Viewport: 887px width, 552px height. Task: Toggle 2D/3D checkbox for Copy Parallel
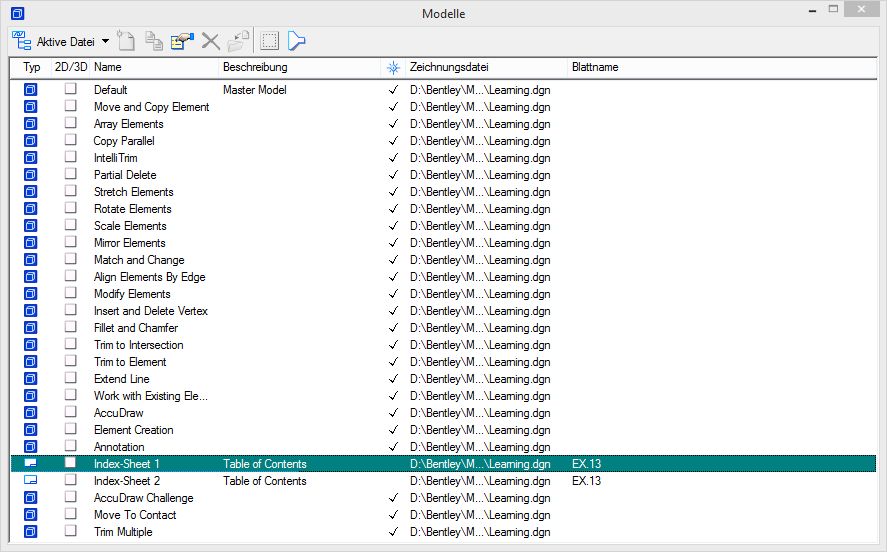tap(70, 139)
